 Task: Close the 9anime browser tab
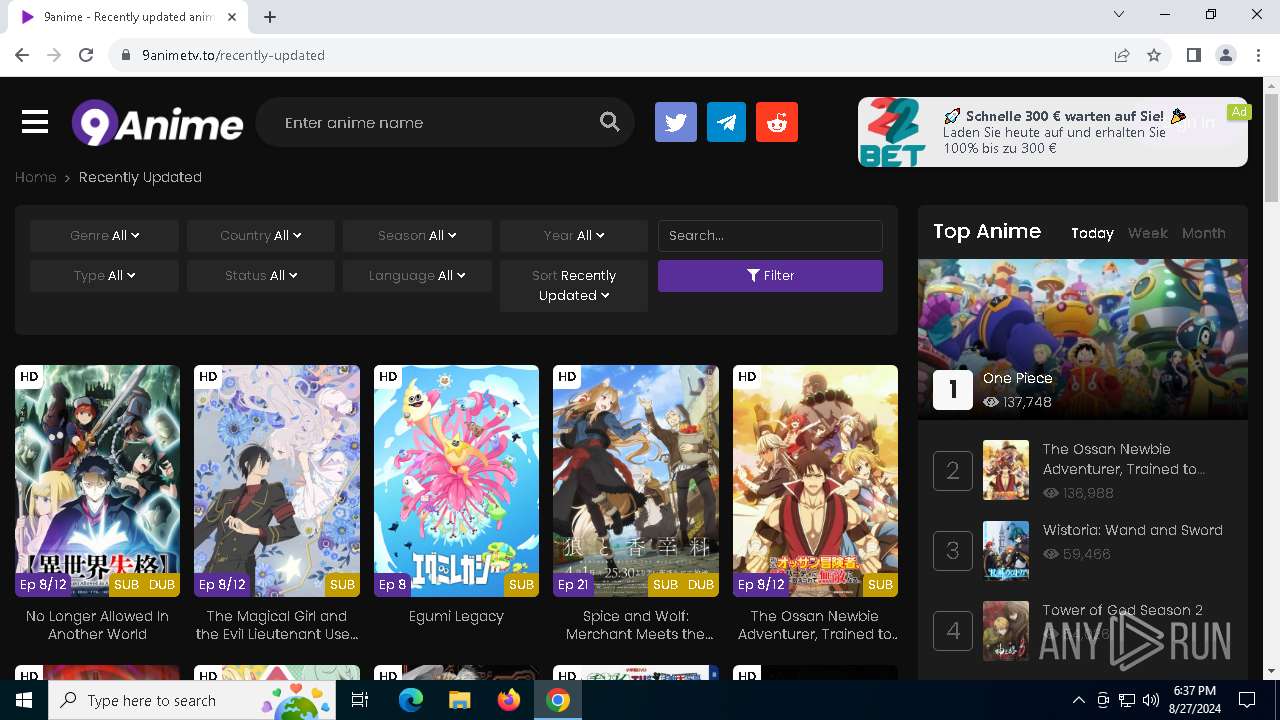232,17
